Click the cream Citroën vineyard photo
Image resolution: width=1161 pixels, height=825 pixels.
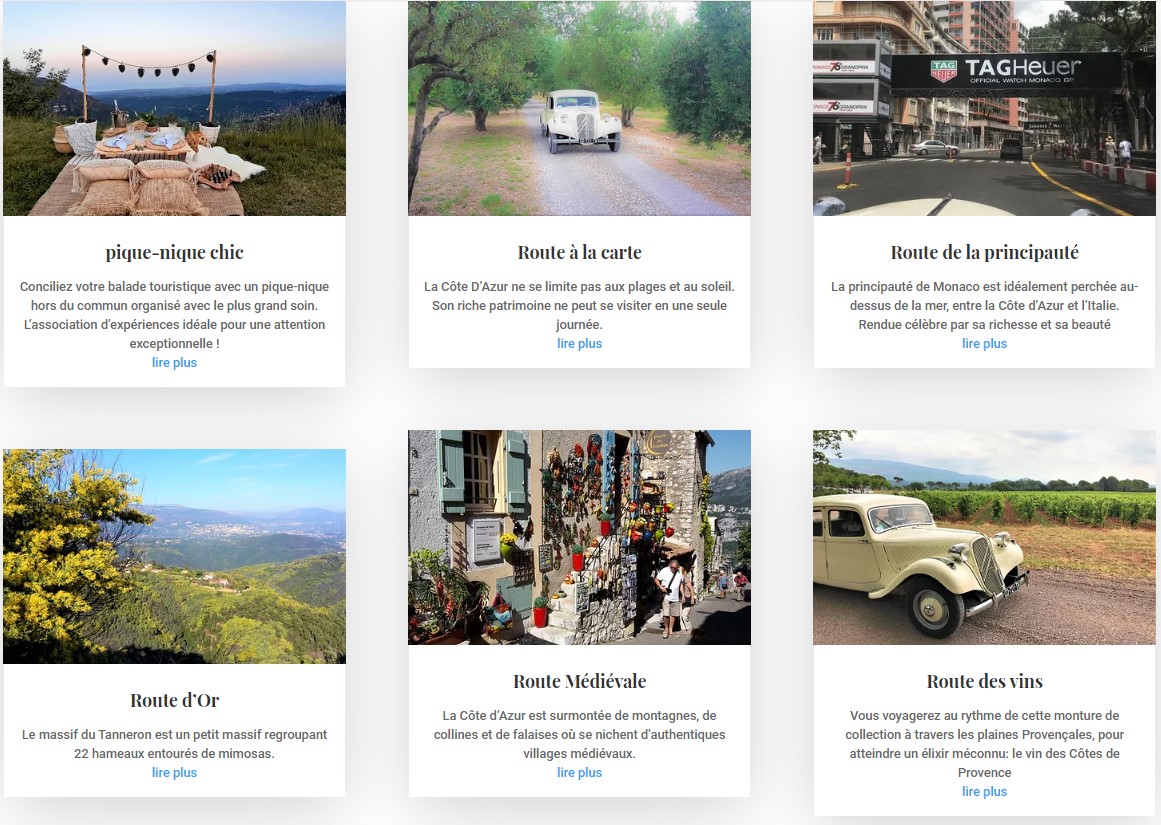pos(984,537)
